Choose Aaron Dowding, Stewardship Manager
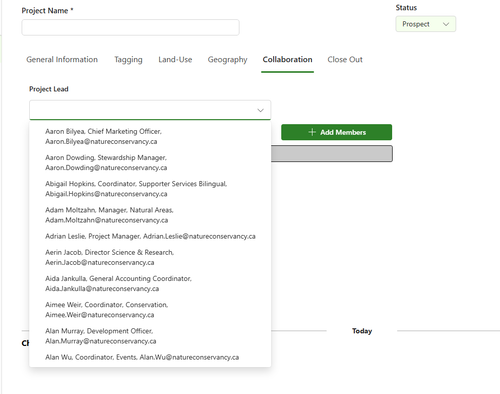This screenshot has width=500, height=394. click(x=150, y=163)
